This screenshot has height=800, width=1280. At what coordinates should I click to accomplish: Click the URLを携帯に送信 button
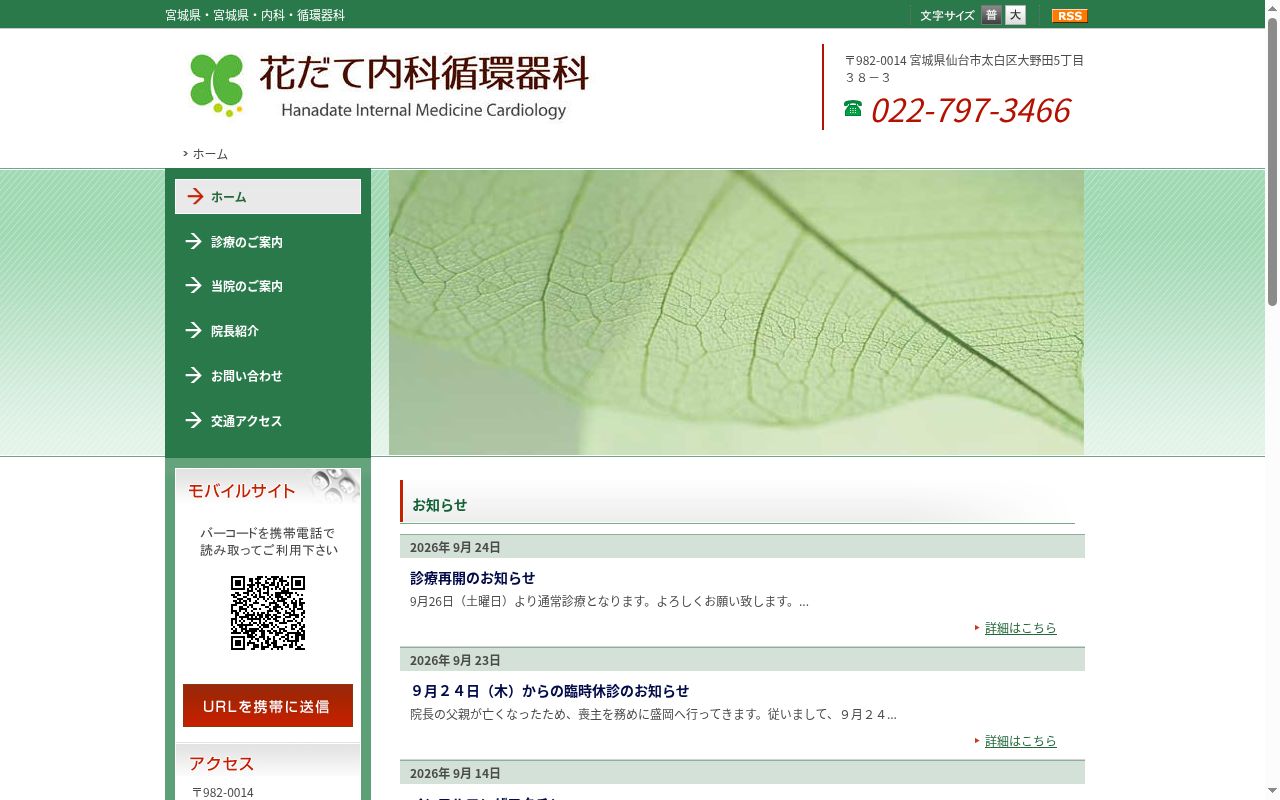click(268, 706)
